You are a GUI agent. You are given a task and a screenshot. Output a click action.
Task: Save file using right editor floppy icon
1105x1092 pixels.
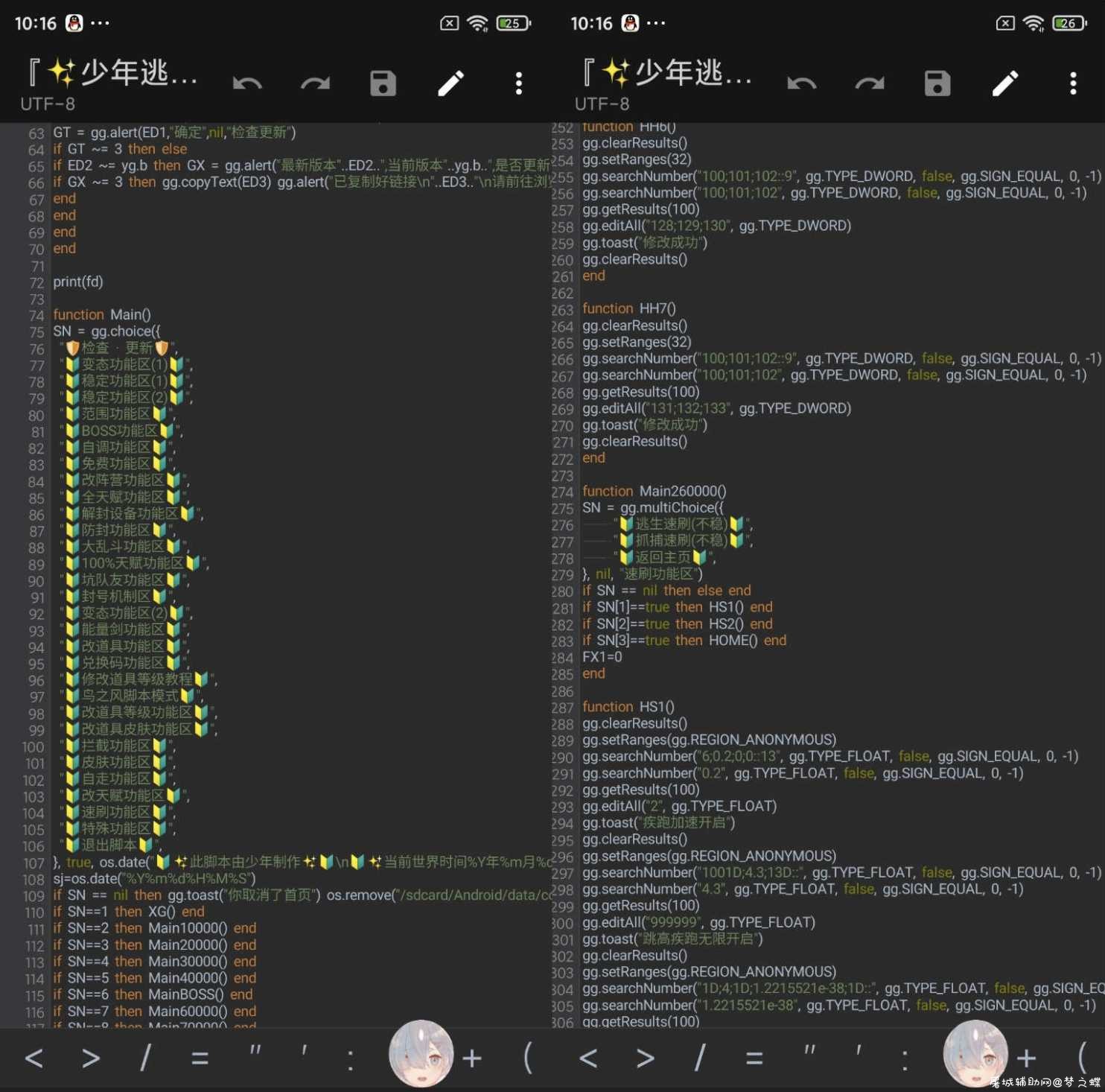coord(937,83)
